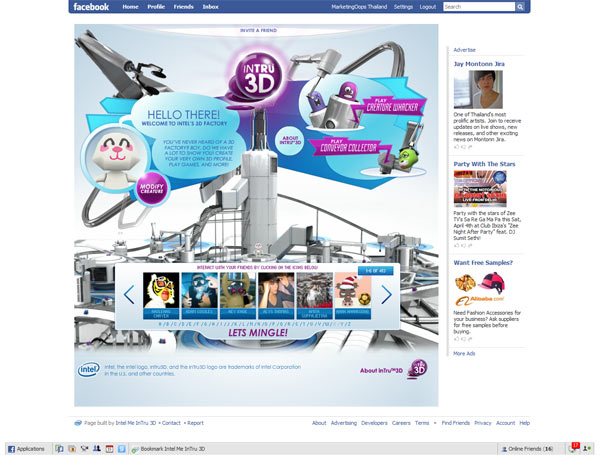Screen dimensions: 600x455
Task: Click the page icon before Page built by
Action: (78, 423)
